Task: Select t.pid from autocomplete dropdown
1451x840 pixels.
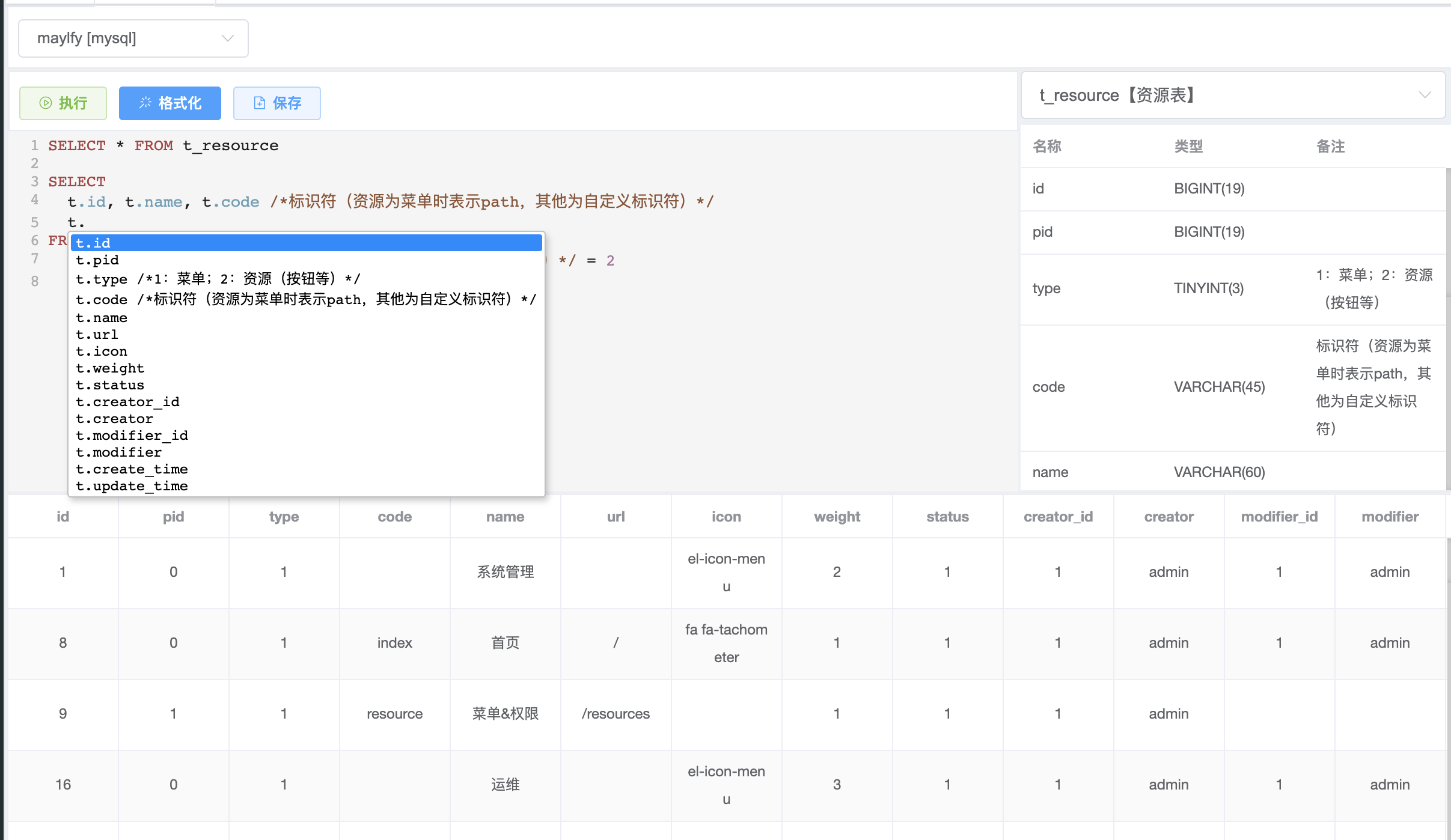Action: [x=97, y=260]
